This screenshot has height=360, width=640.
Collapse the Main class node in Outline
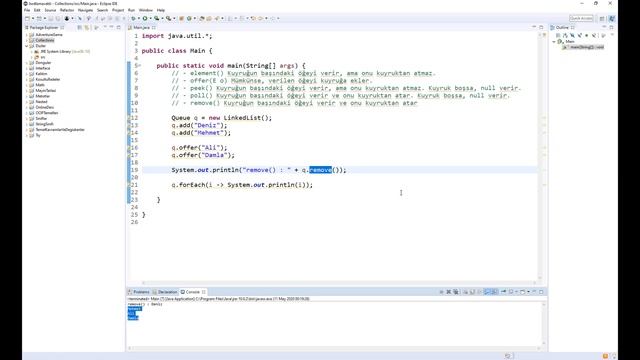click(554, 42)
